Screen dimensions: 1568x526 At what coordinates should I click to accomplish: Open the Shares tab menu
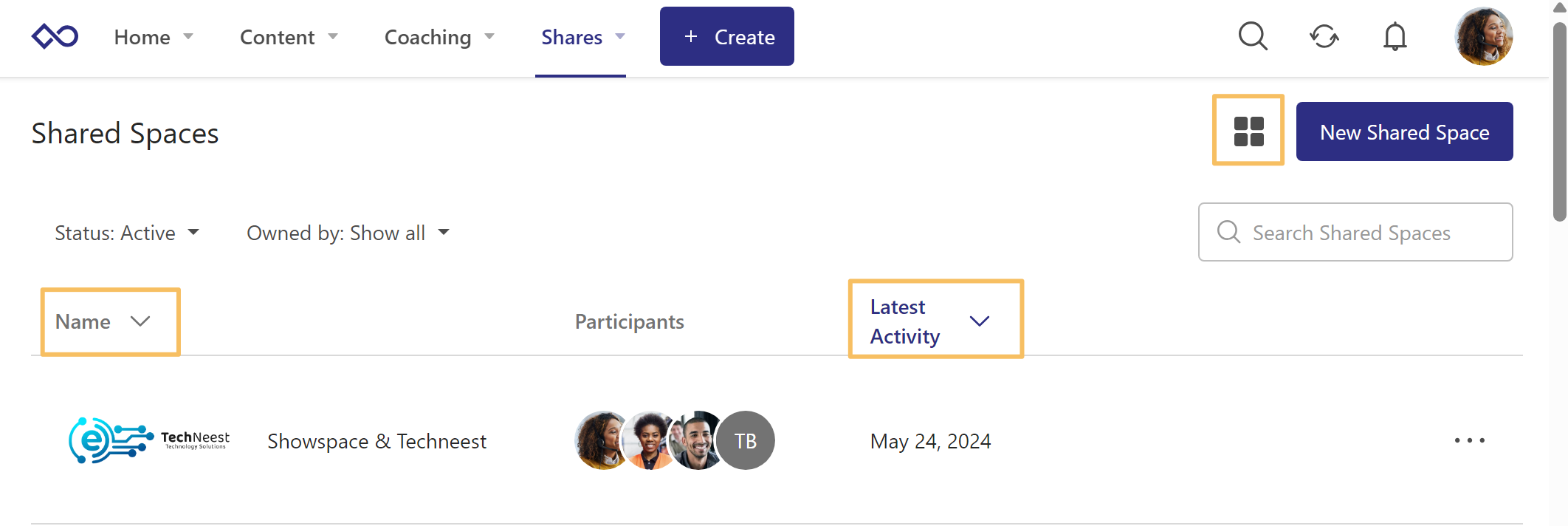(x=582, y=37)
